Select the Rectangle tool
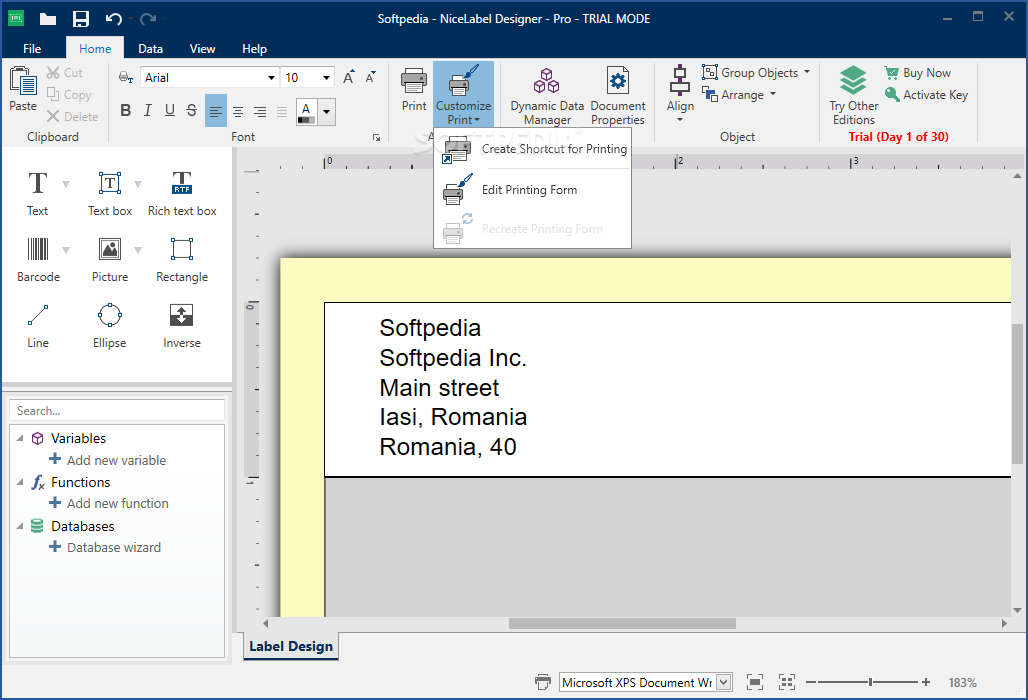 (x=182, y=258)
